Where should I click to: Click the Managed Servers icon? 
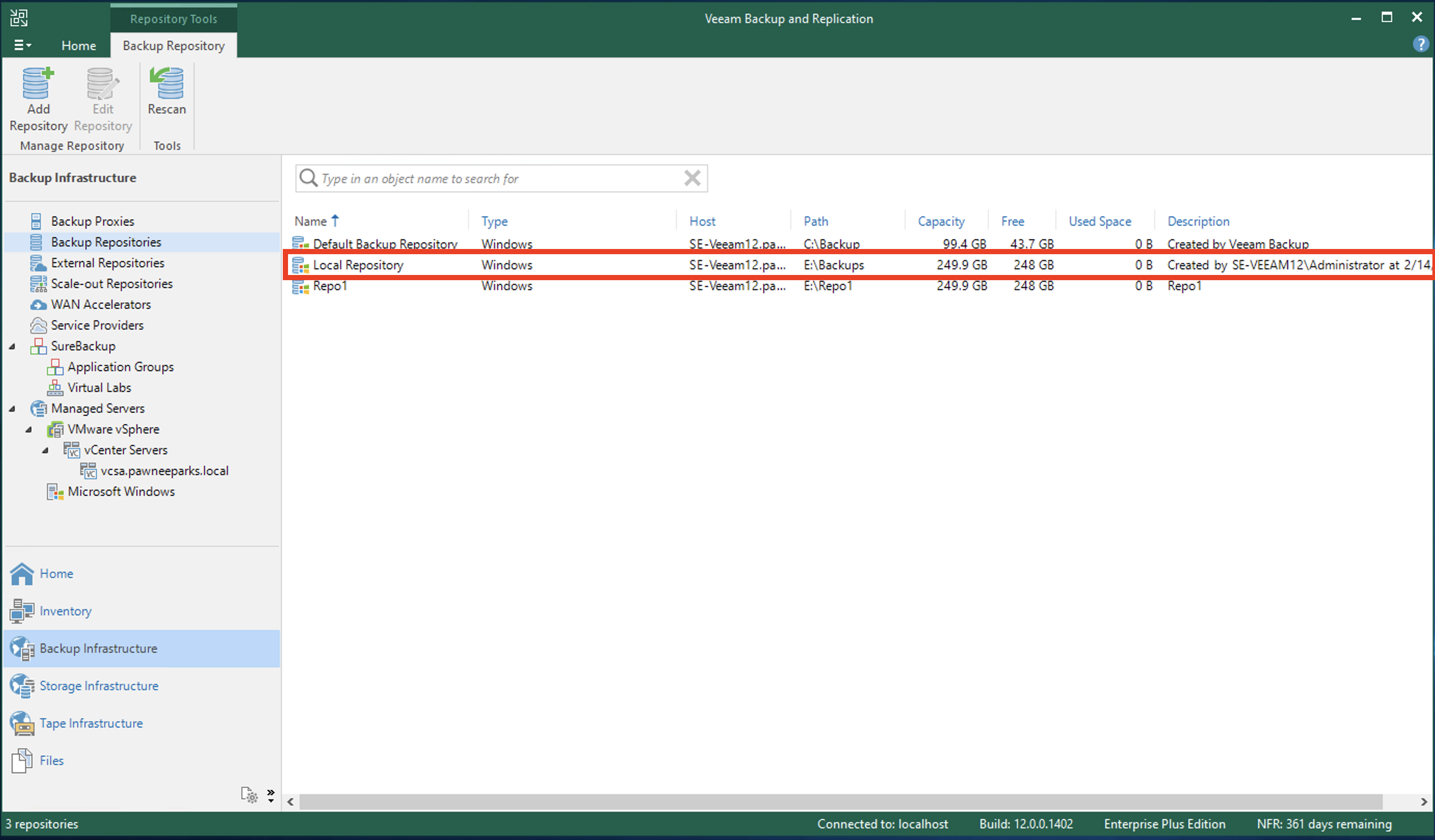click(38, 409)
